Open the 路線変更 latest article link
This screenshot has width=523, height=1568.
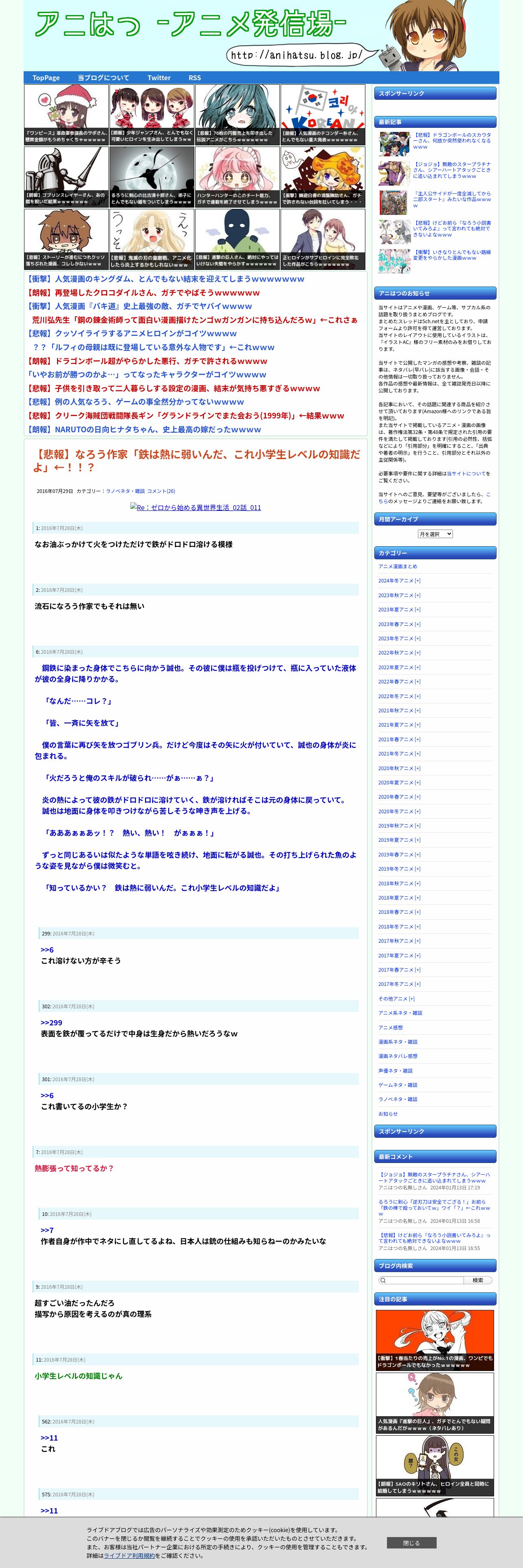click(453, 255)
